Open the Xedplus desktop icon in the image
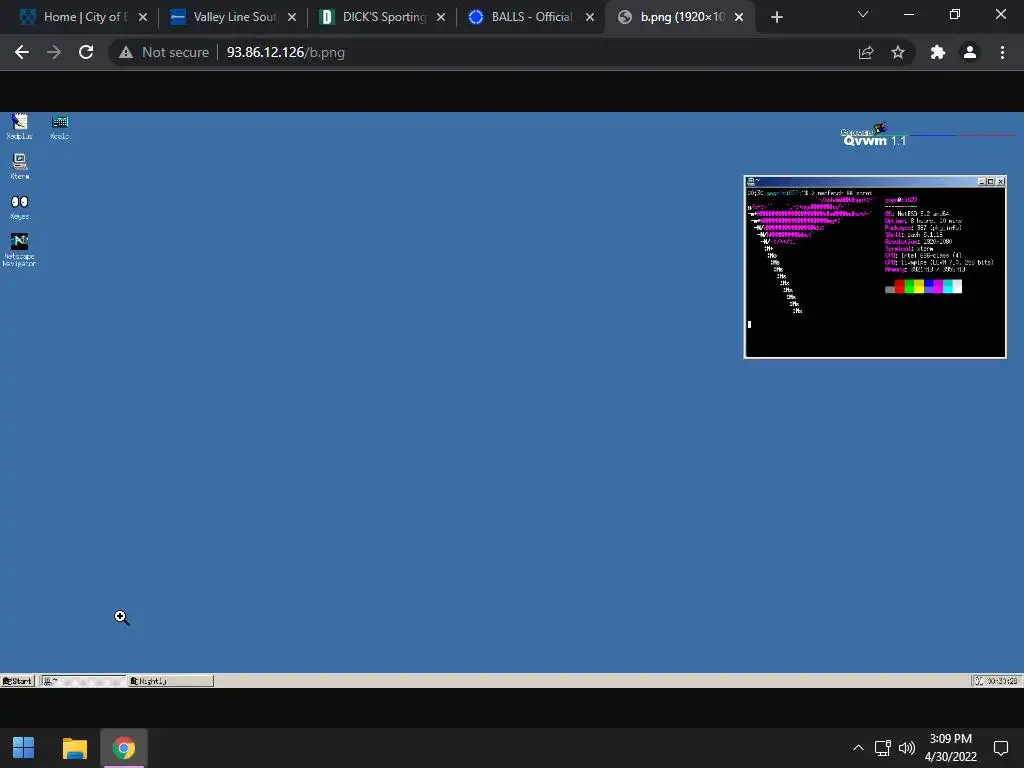The width and height of the screenshot is (1024, 768). click(x=20, y=126)
